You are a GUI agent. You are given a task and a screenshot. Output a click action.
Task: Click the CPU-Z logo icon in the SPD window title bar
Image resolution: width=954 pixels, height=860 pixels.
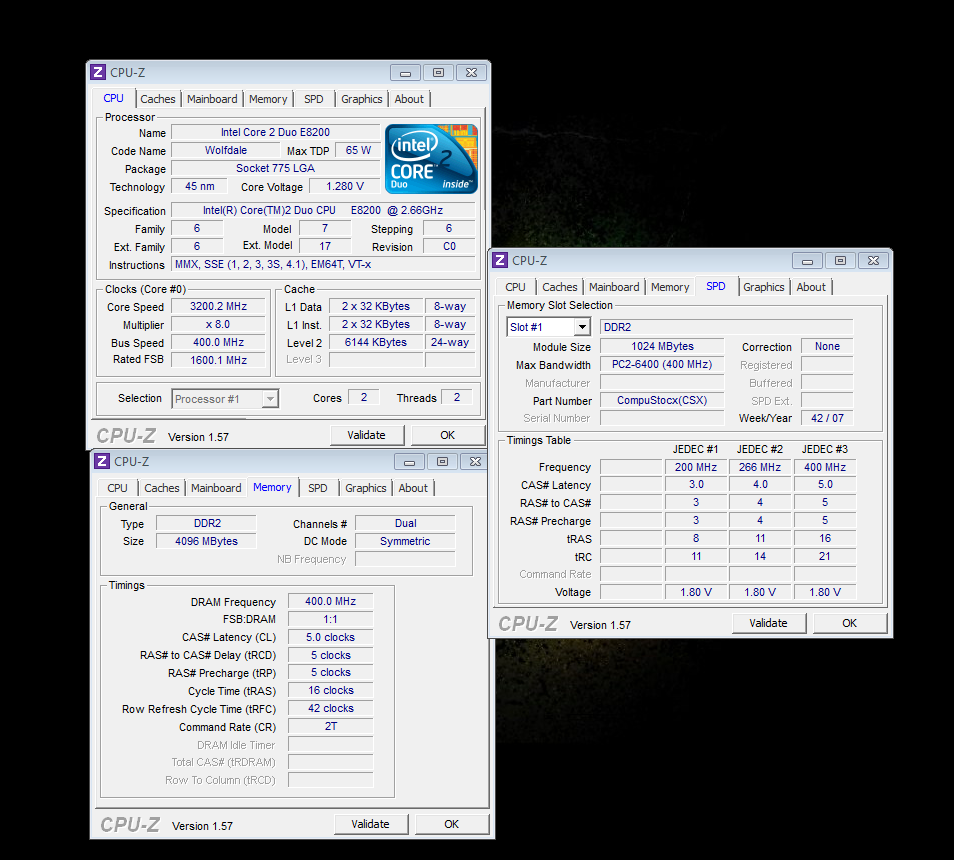pyautogui.click(x=500, y=260)
